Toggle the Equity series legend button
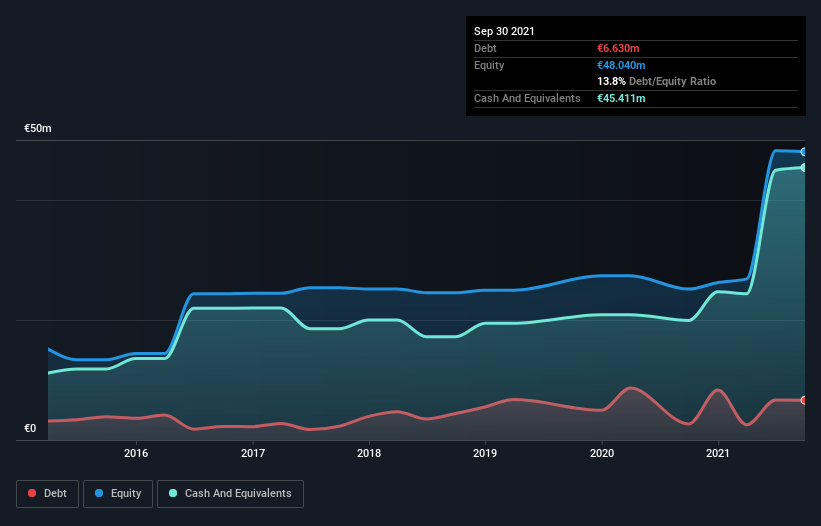Screen dimensions: 821x526 (118, 494)
